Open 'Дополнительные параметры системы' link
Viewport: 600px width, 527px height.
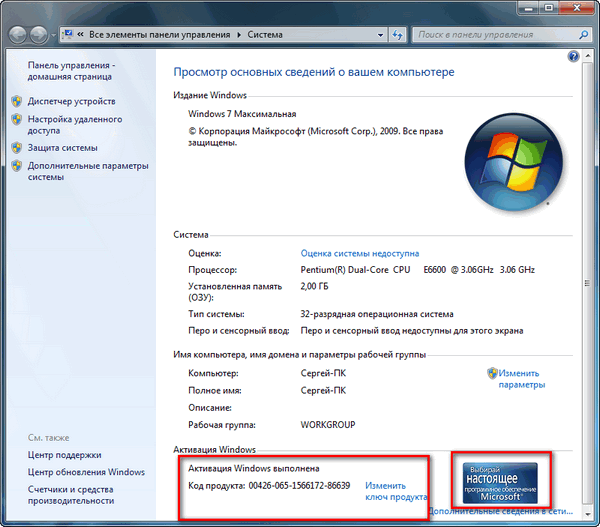[x=88, y=171]
